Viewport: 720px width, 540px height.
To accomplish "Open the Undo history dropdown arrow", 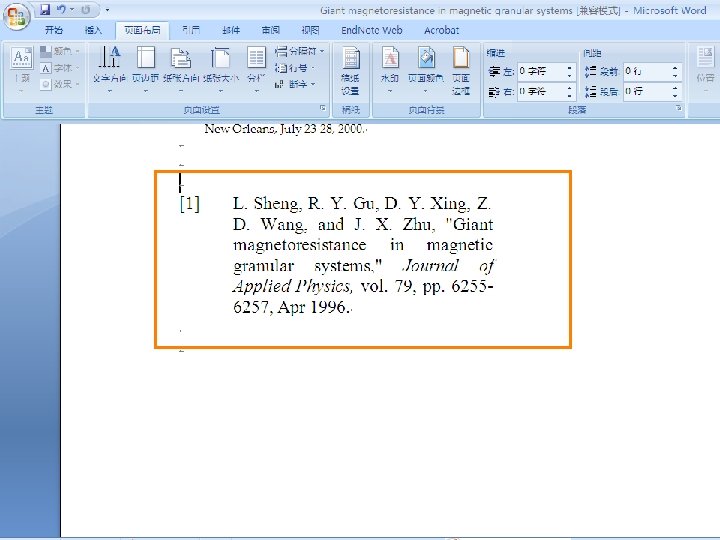I will (x=72, y=9).
